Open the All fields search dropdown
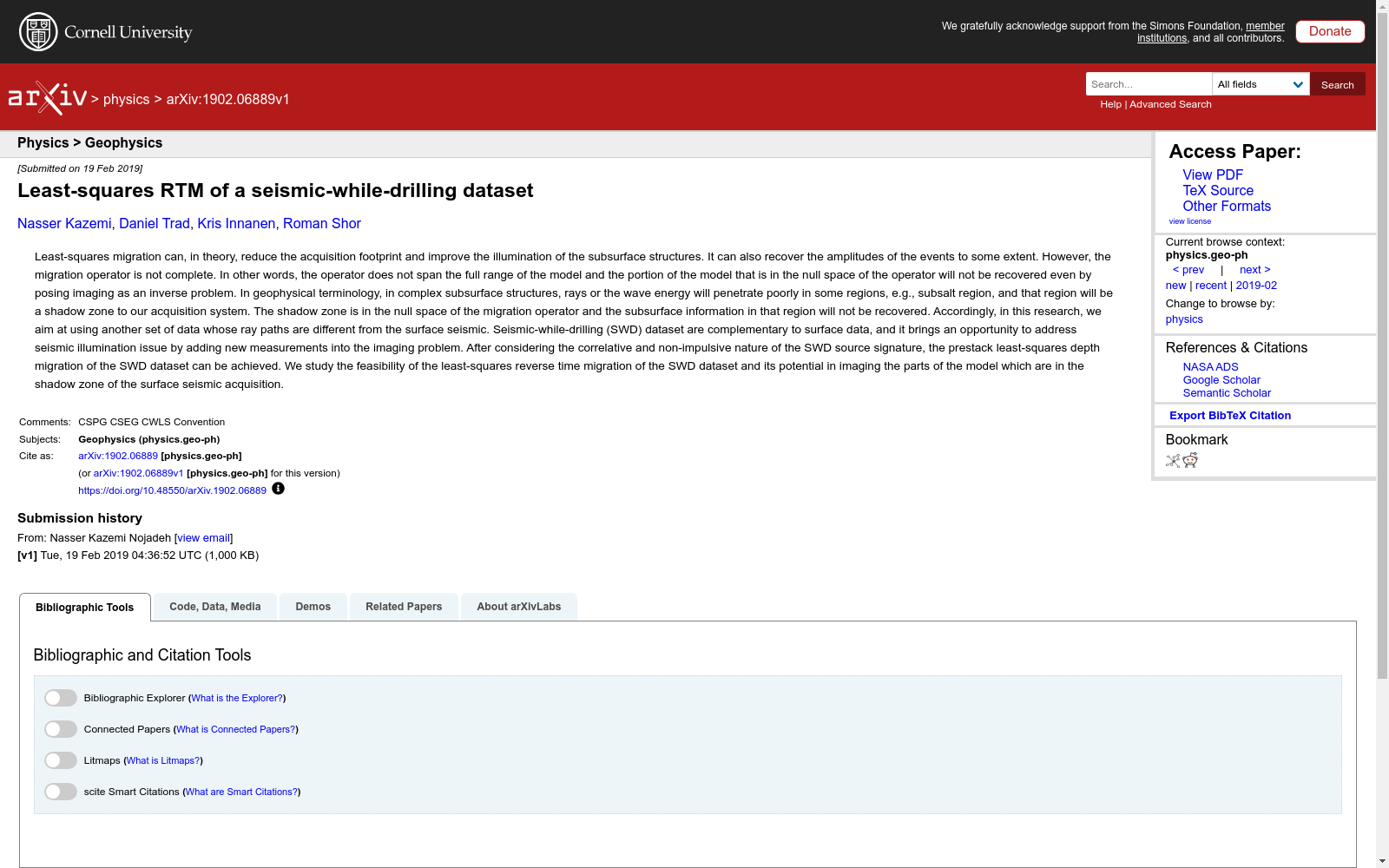1389x868 pixels. (1261, 84)
